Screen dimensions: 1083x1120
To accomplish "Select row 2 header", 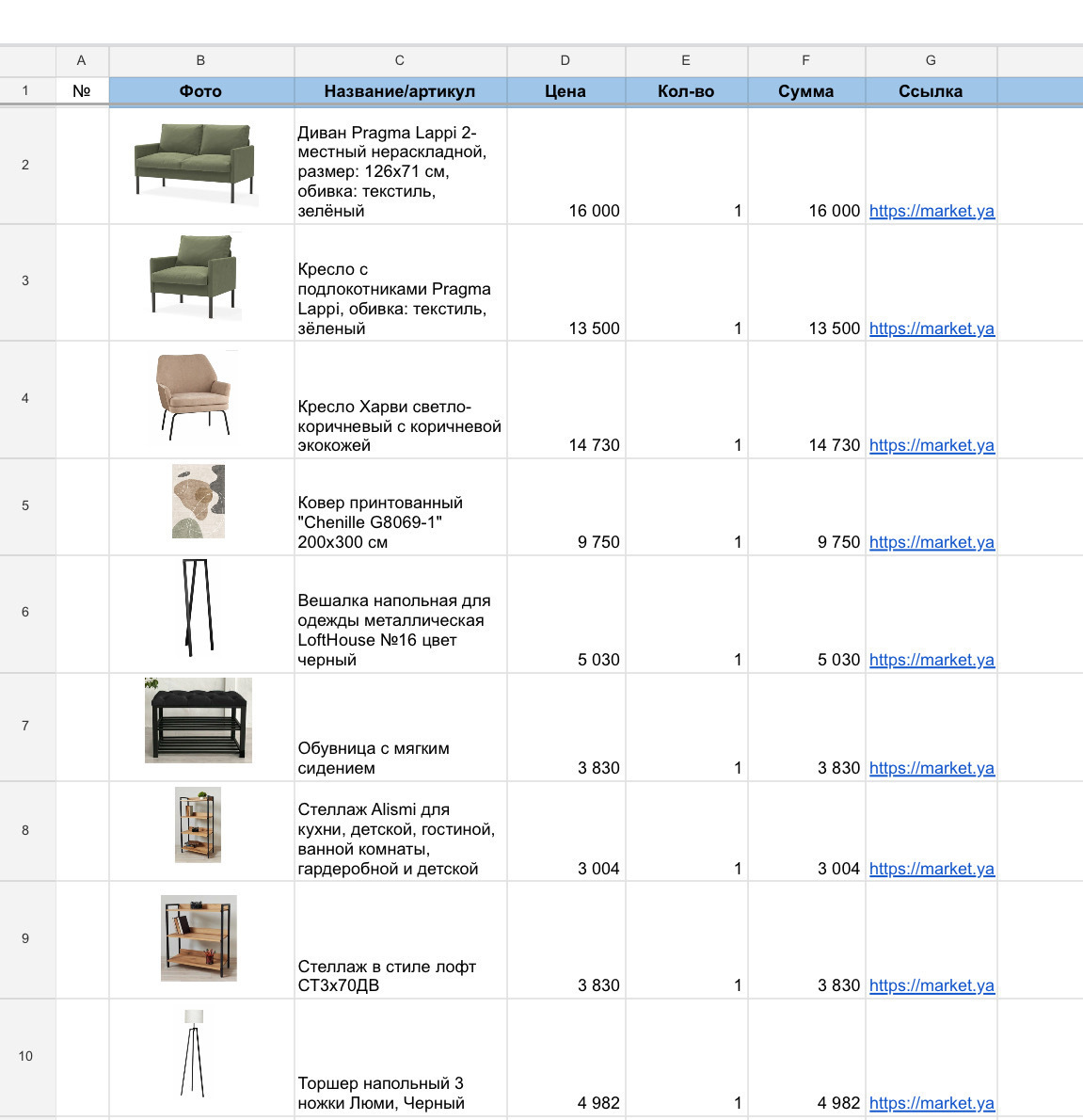I will tap(28, 165).
